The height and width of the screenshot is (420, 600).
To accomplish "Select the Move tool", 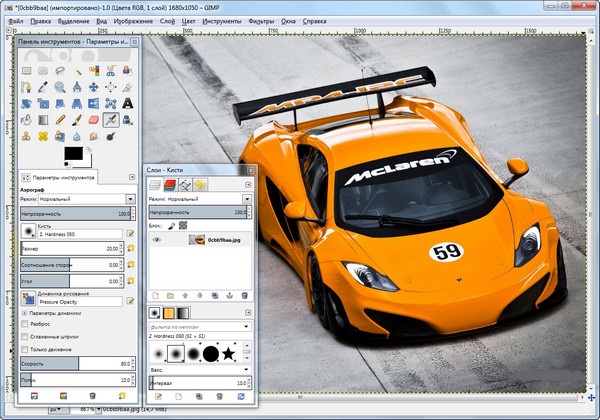I will [x=93, y=87].
